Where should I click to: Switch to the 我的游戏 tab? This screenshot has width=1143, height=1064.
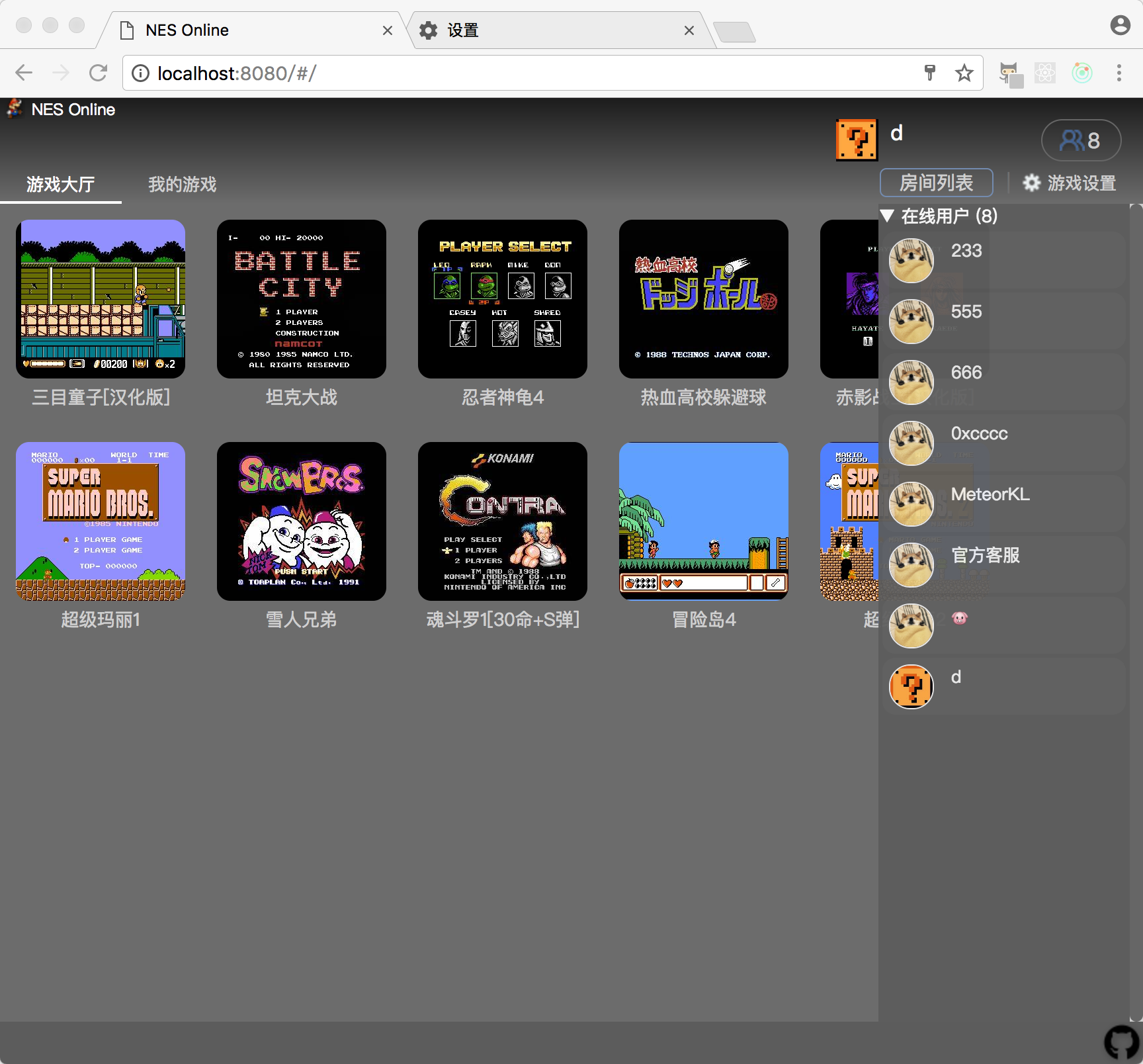pos(183,184)
